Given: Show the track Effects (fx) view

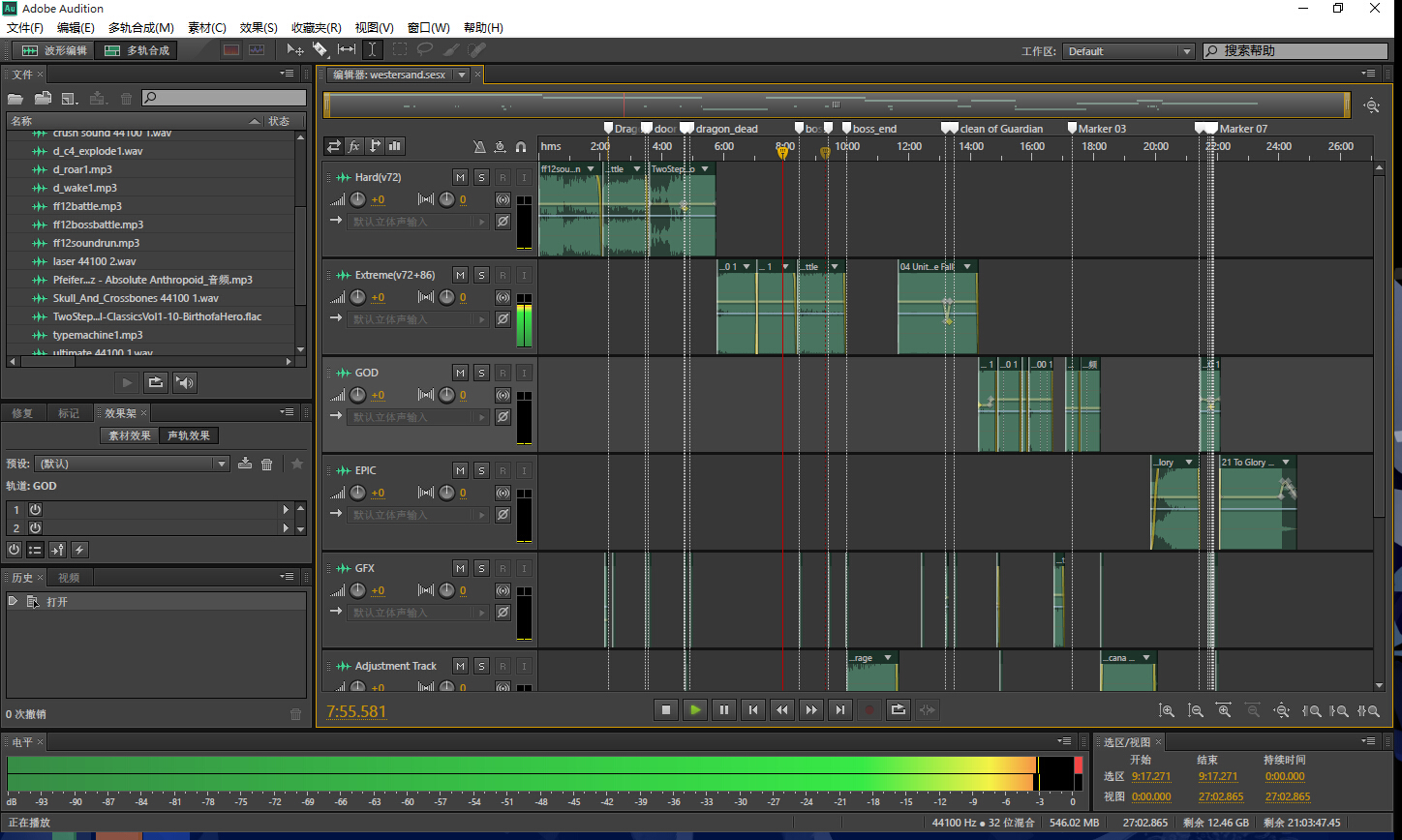Looking at the screenshot, I should [x=354, y=146].
